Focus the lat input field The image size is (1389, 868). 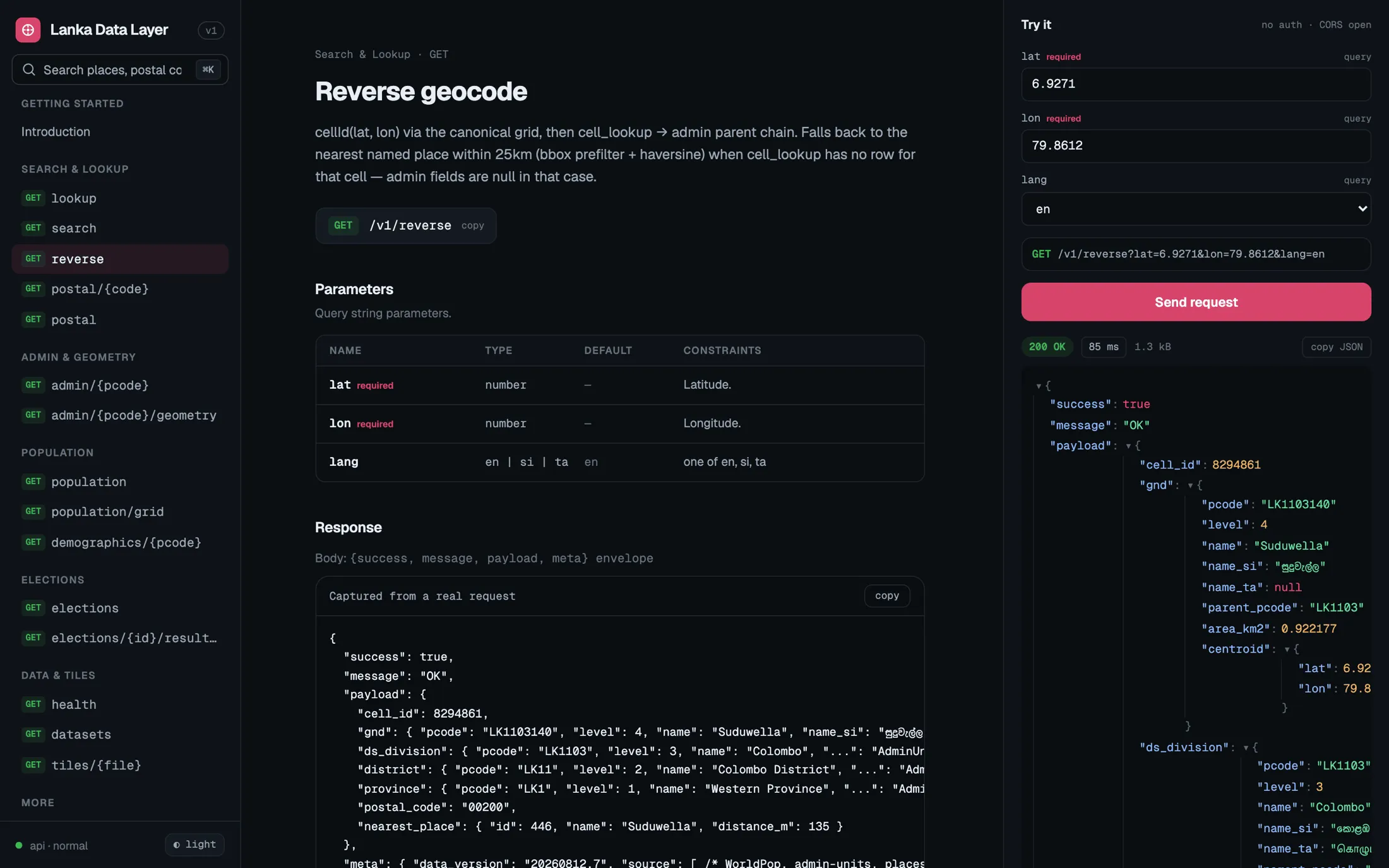tap(1196, 84)
